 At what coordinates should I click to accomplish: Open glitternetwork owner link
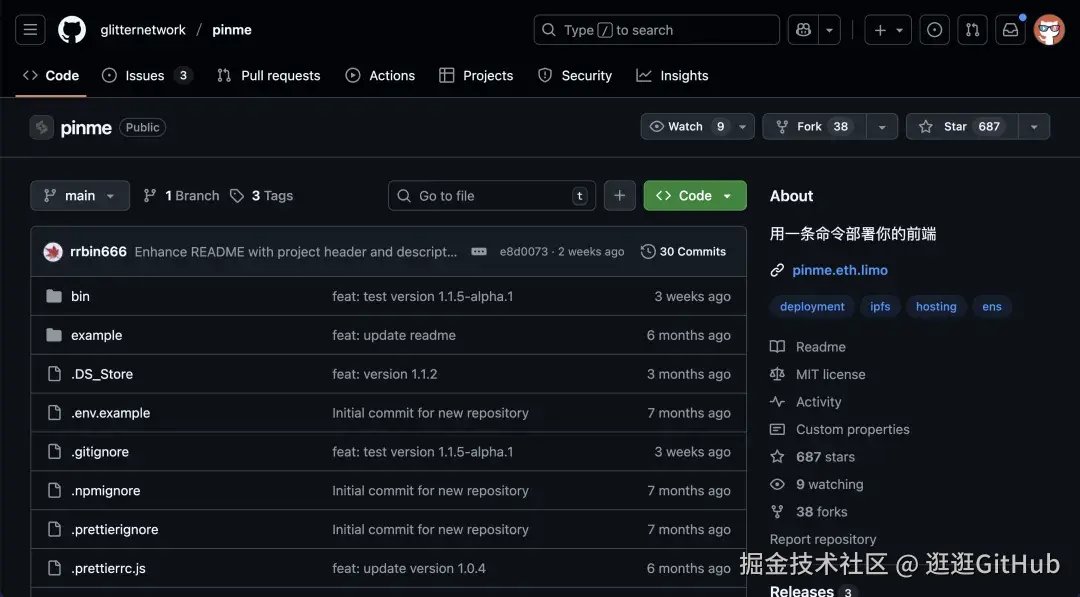coord(143,30)
